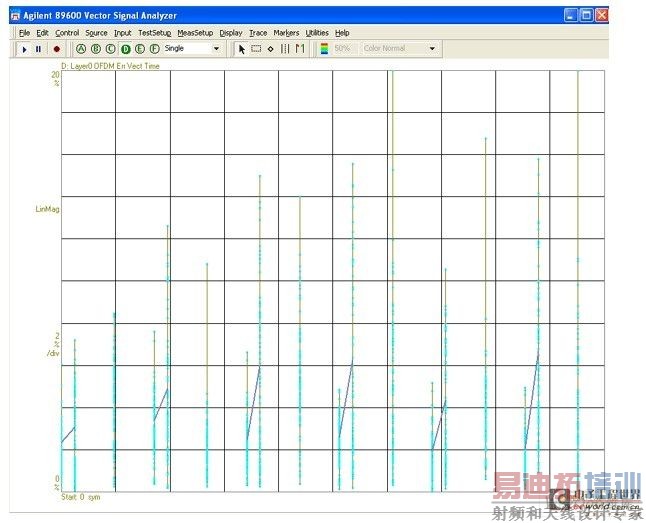Open the File menu
The width and height of the screenshot is (646, 523).
click(24, 33)
